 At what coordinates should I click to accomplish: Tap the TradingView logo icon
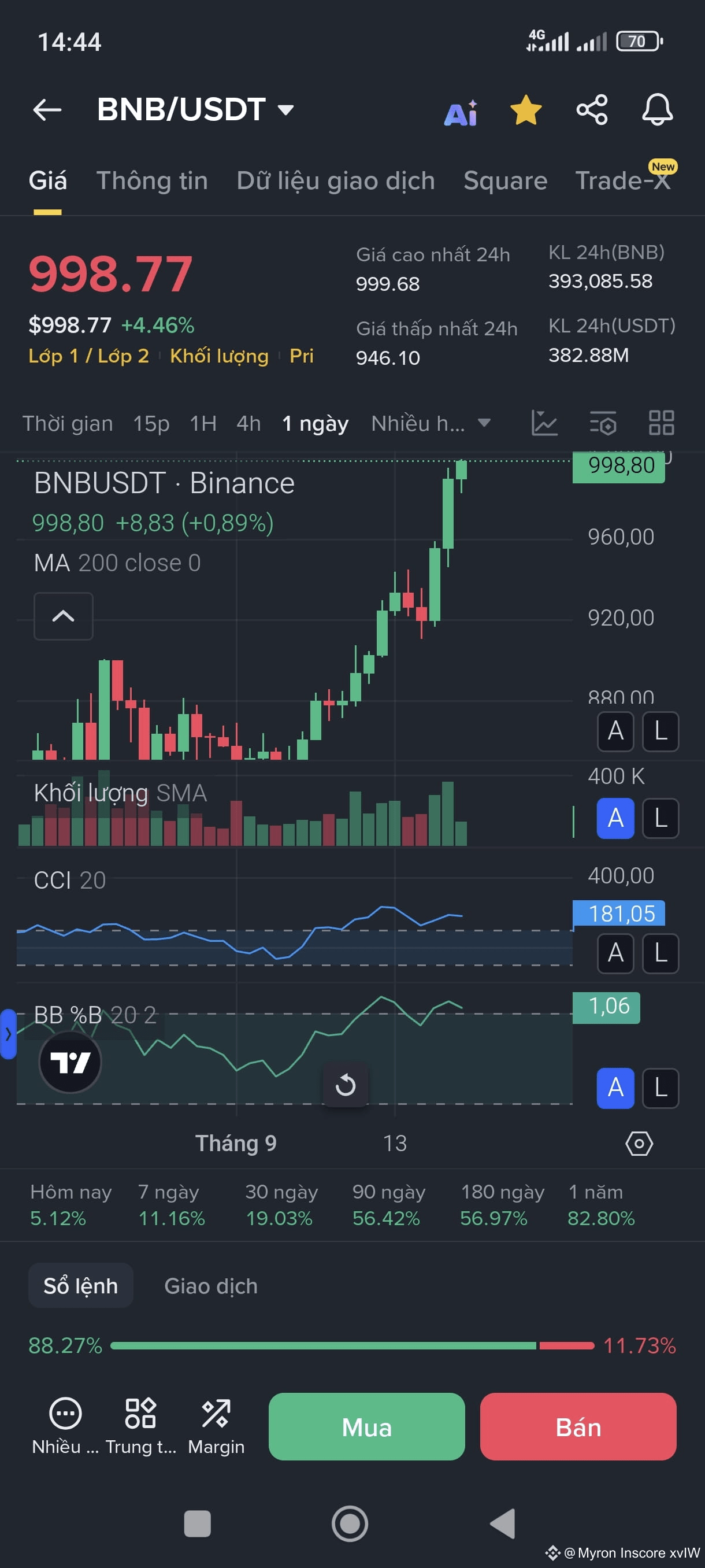tap(70, 1062)
